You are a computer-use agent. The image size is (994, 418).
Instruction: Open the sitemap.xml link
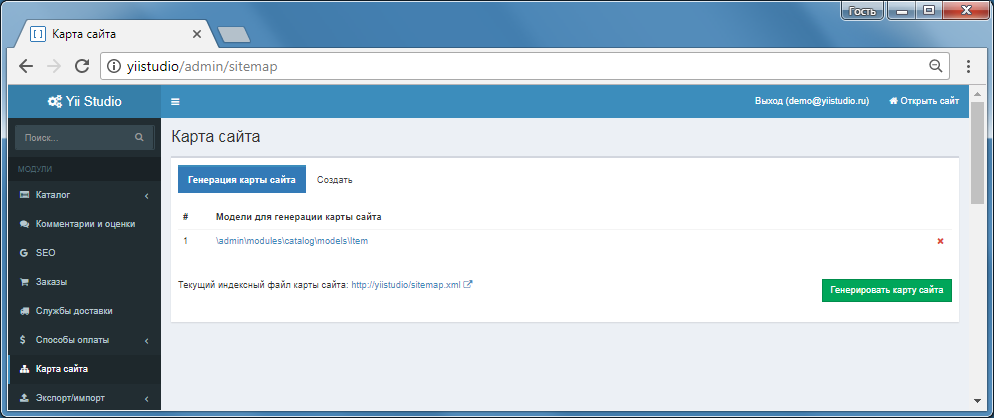coord(406,285)
